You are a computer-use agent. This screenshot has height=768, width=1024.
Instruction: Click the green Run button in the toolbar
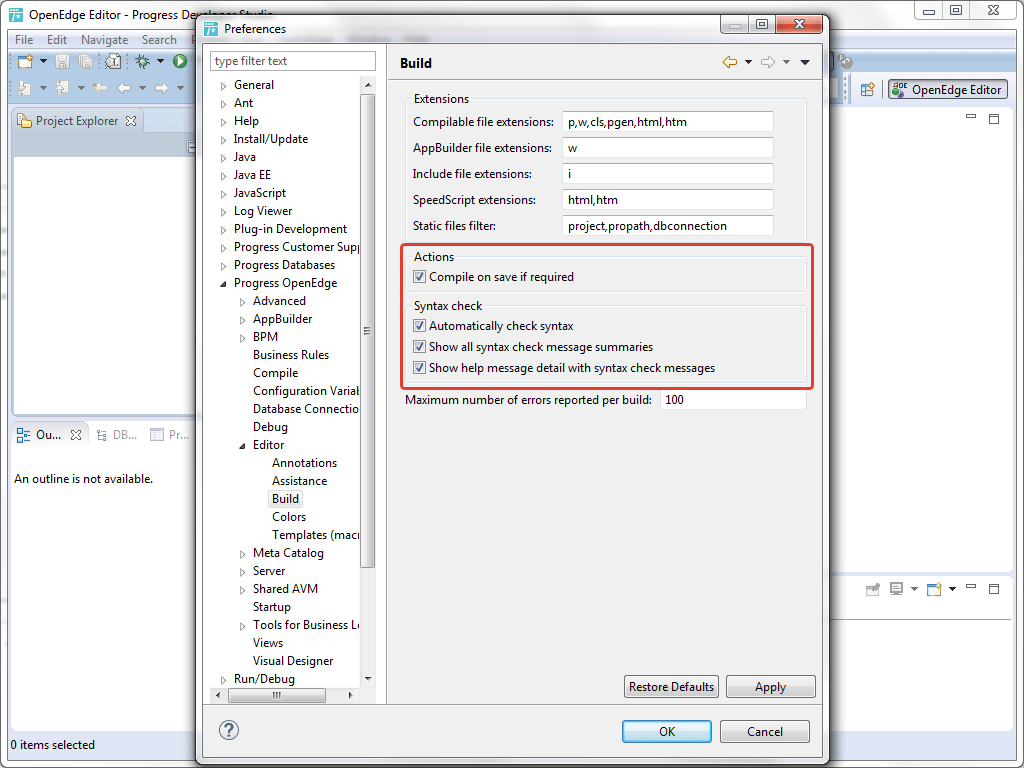pyautogui.click(x=180, y=61)
